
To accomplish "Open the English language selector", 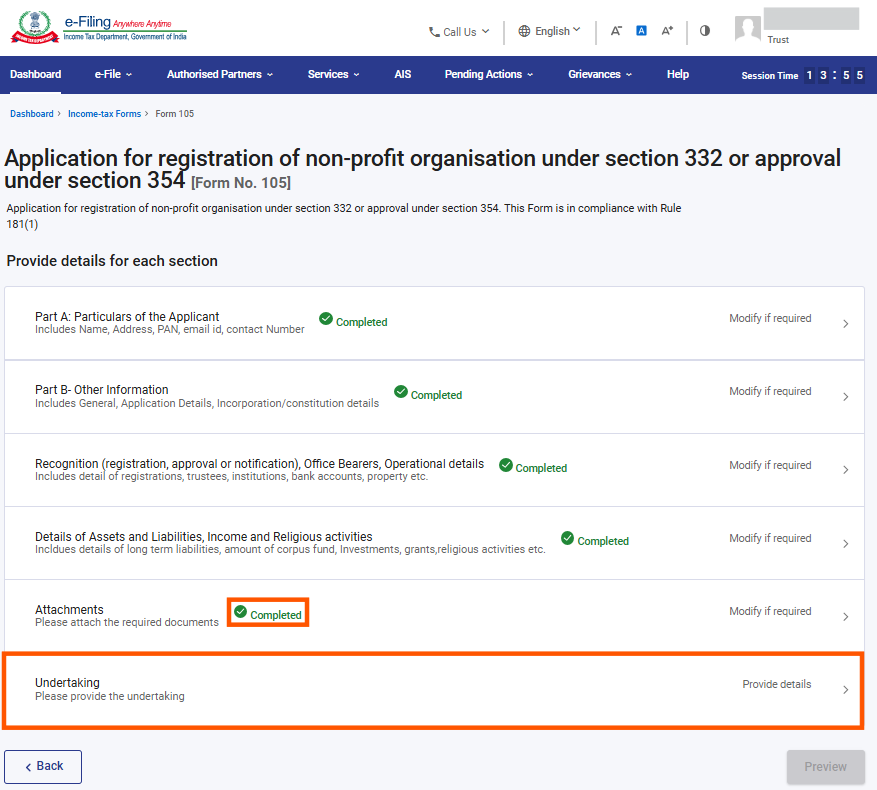I will 549,31.
